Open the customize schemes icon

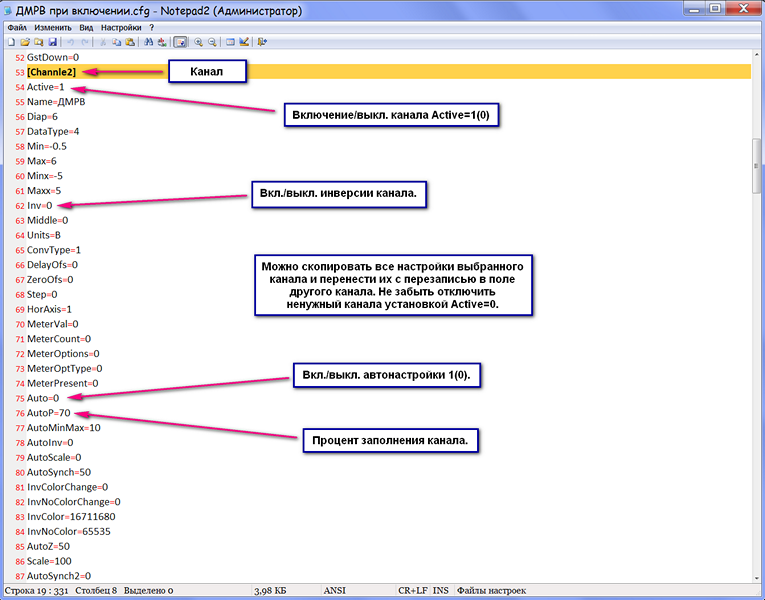244,42
